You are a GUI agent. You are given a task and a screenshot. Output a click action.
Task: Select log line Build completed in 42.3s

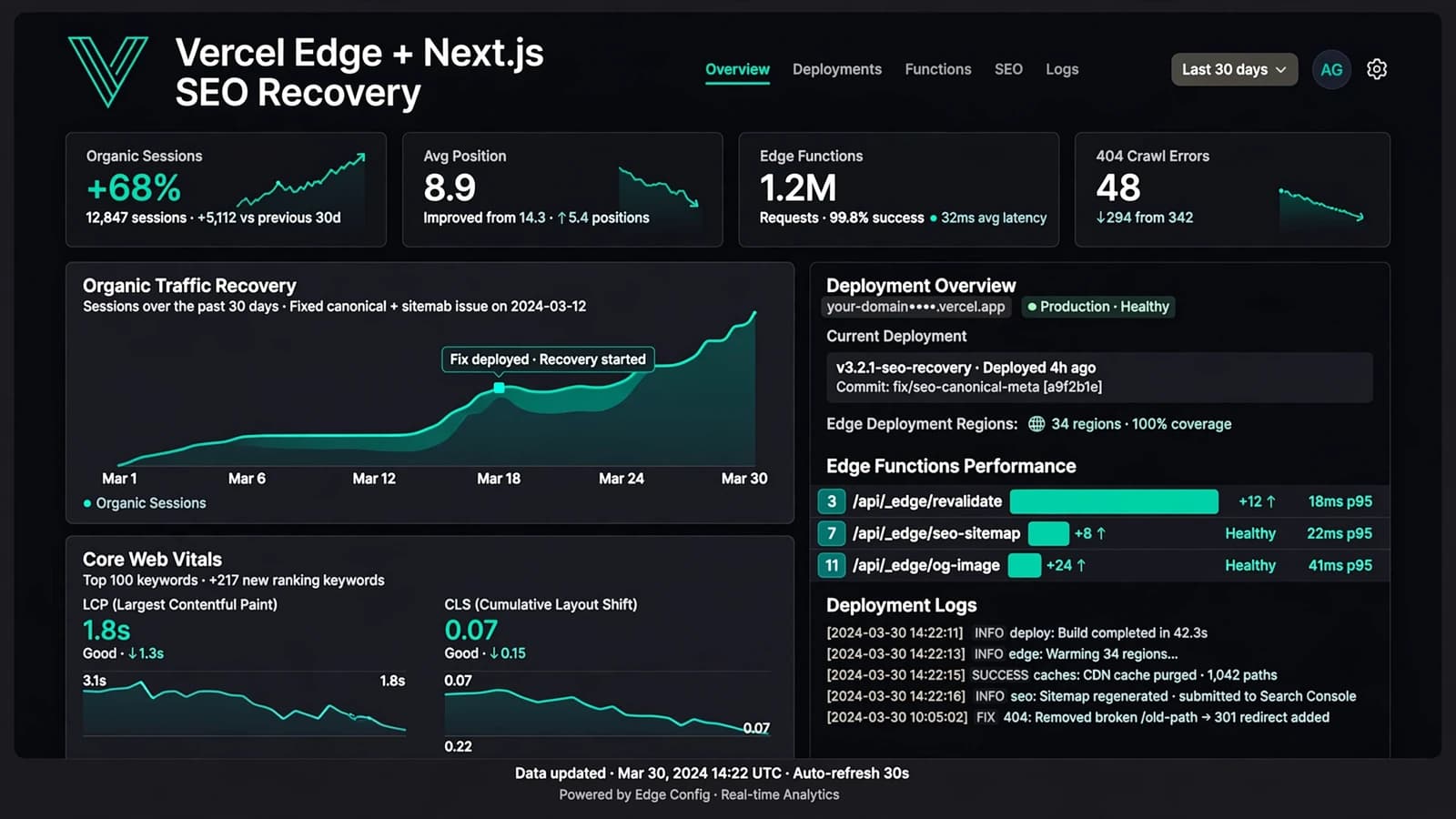(x=1016, y=632)
